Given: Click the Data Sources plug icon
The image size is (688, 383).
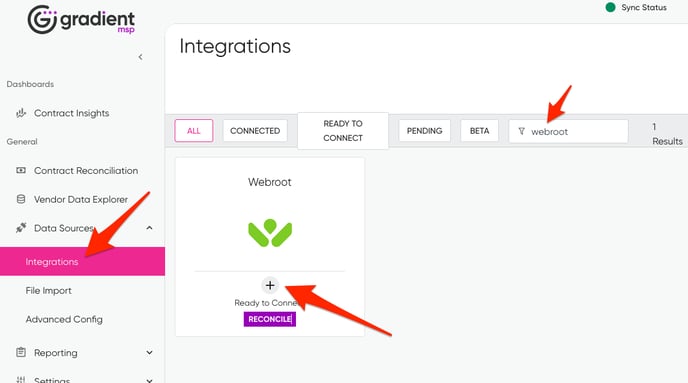Looking at the screenshot, I should (x=21, y=228).
